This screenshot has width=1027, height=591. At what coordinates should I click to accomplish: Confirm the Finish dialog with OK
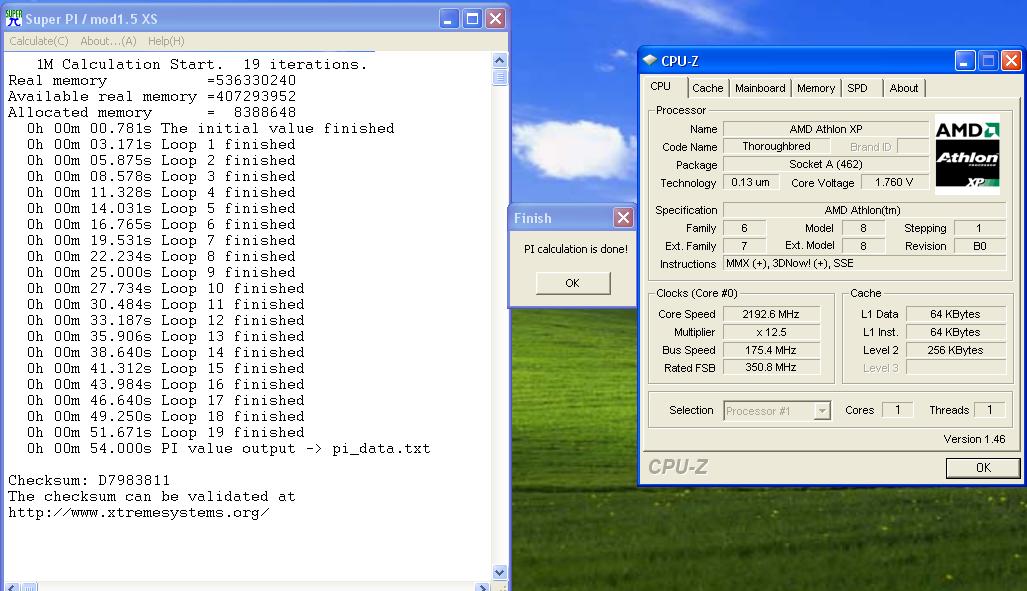point(572,283)
